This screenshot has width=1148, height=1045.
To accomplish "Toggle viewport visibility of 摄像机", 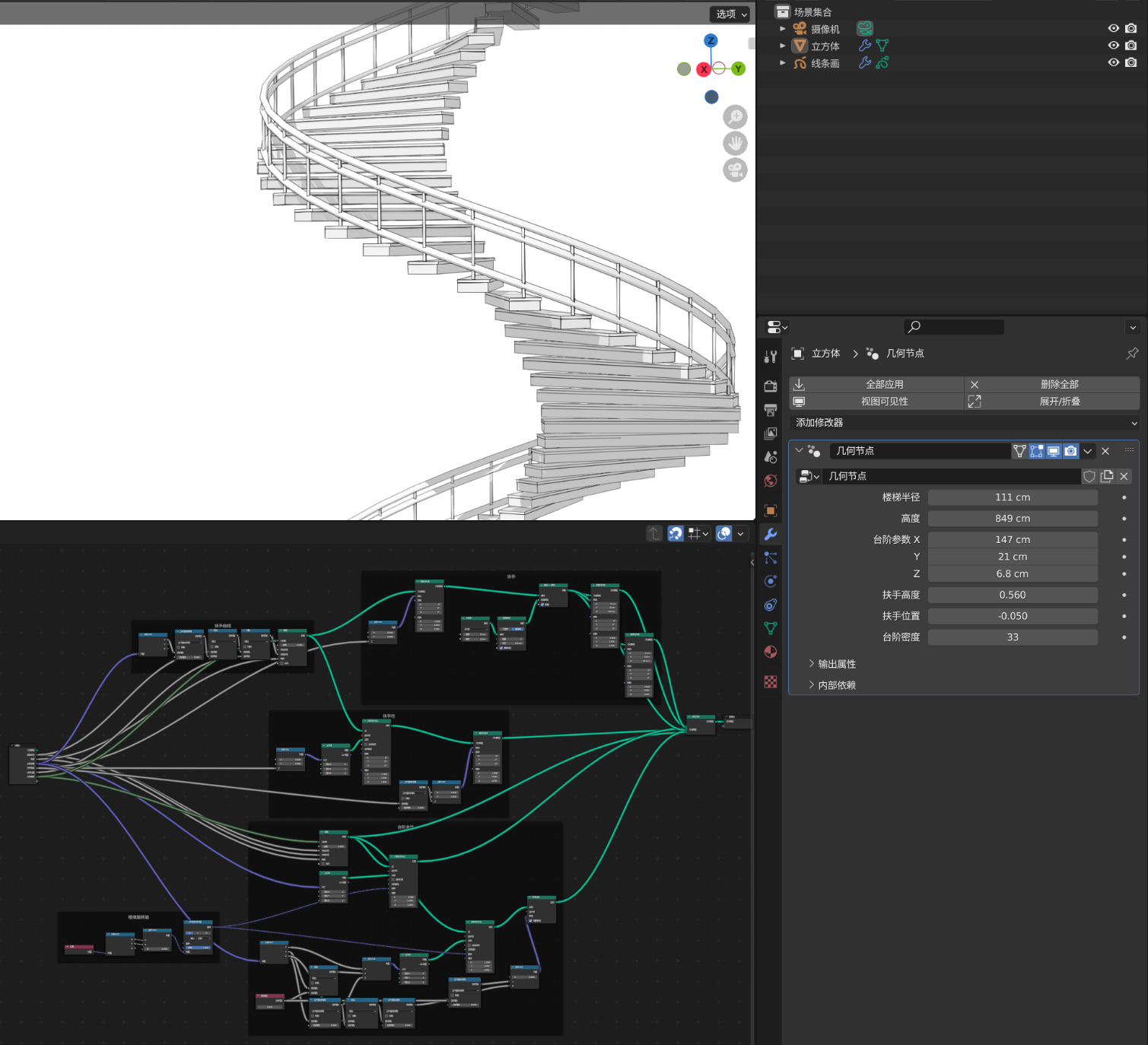I will (x=1114, y=28).
